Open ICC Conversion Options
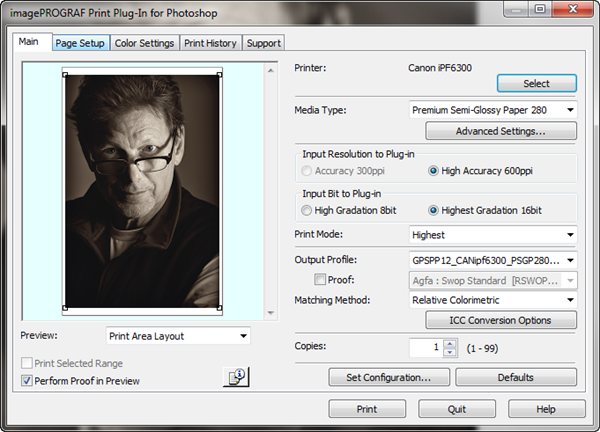The width and height of the screenshot is (600, 432). [500, 321]
